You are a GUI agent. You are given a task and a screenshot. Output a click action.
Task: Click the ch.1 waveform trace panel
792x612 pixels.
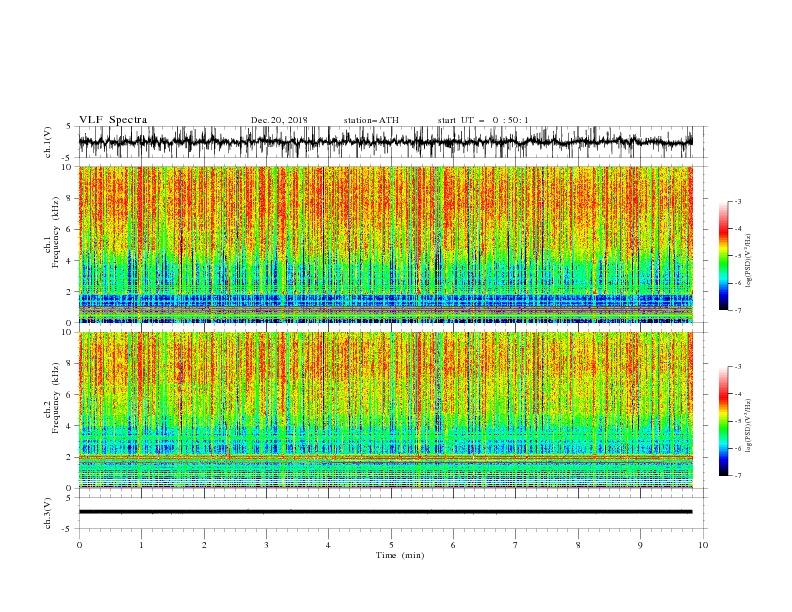385,142
